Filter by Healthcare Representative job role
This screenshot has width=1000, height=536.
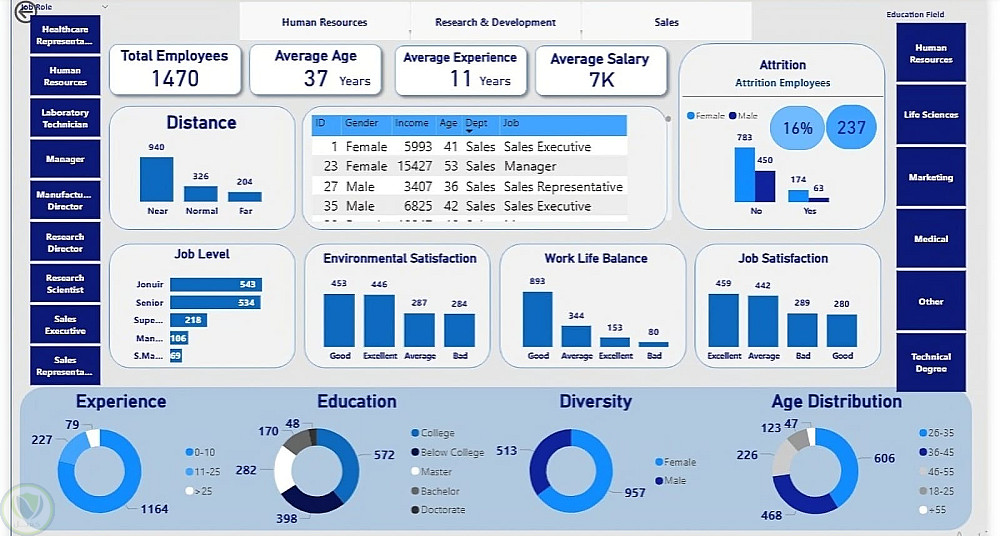click(x=65, y=35)
